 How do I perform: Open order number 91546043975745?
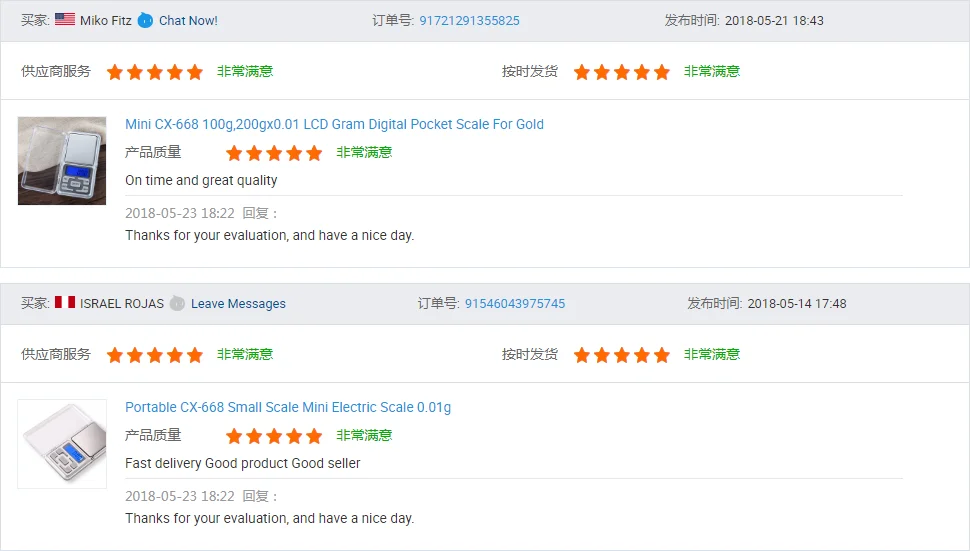click(x=514, y=303)
